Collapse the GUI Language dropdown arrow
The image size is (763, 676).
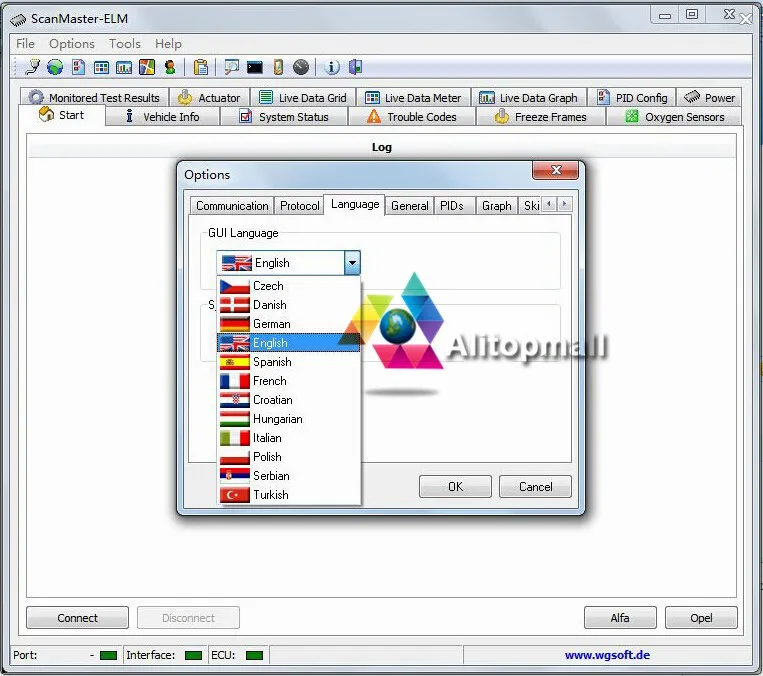coord(352,263)
